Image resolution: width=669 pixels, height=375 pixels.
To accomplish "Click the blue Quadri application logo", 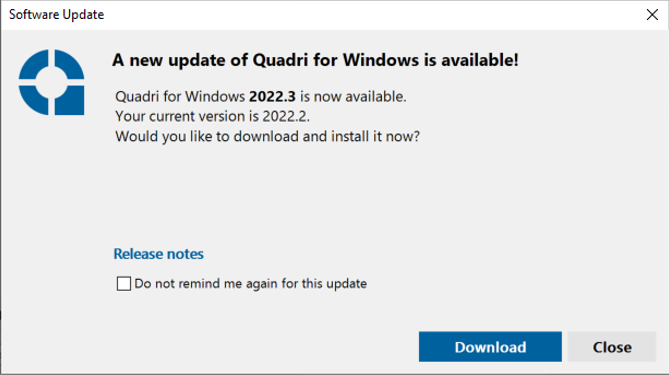I will [x=51, y=82].
